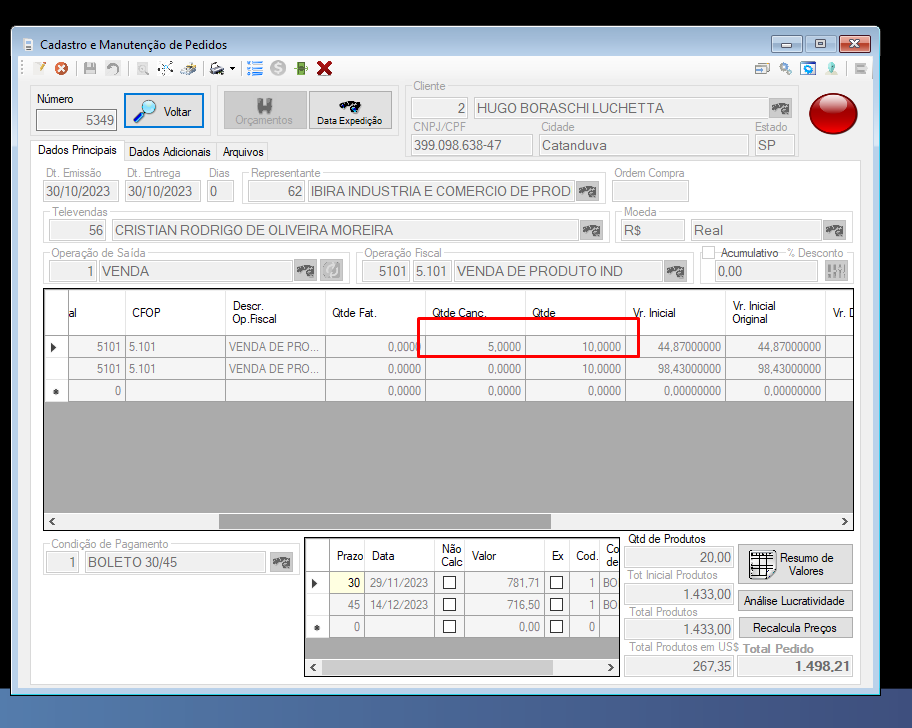Click the Voltar button

tap(164, 111)
